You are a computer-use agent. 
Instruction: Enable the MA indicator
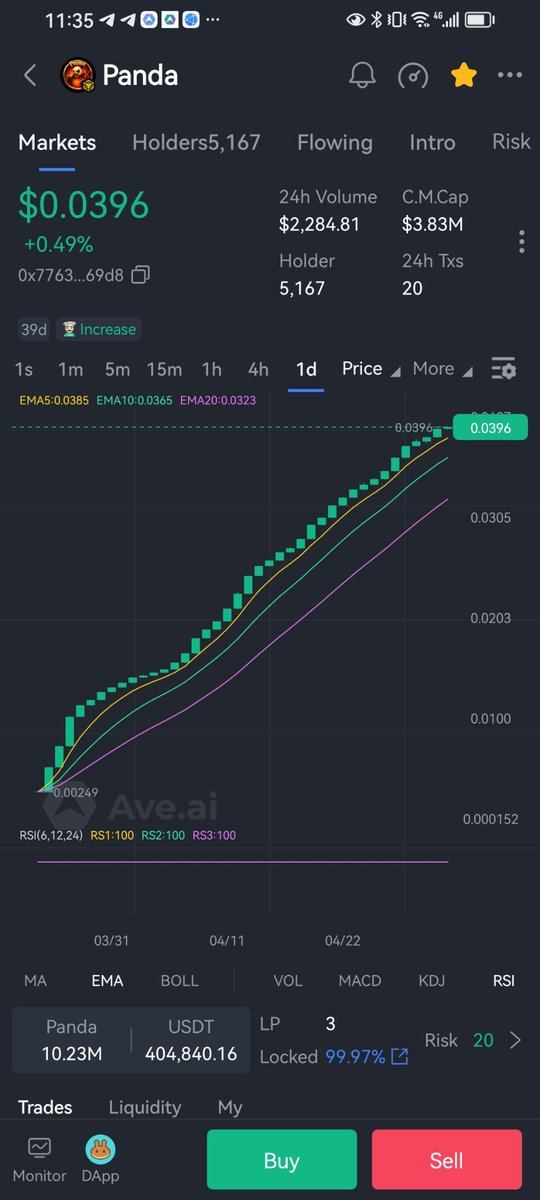(x=35, y=981)
